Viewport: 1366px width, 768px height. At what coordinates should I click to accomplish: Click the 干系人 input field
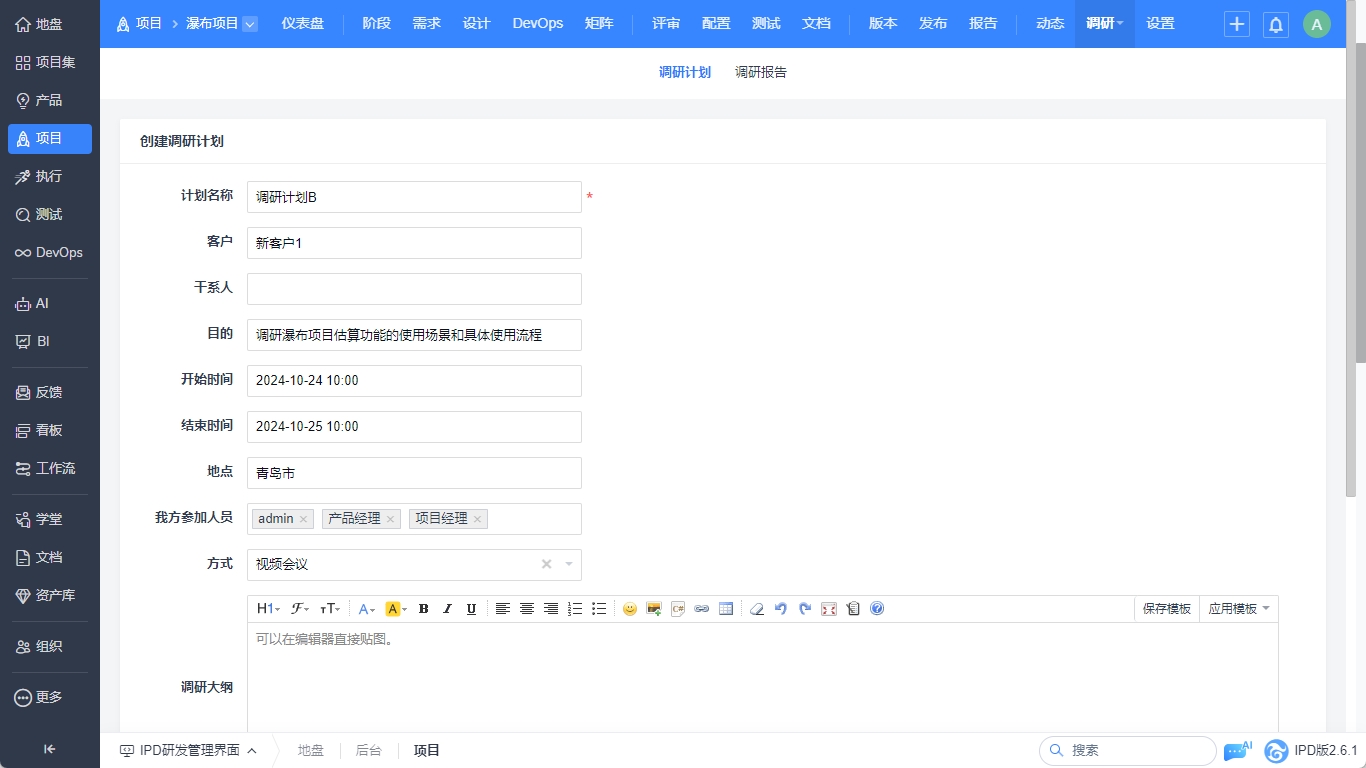[x=414, y=289]
